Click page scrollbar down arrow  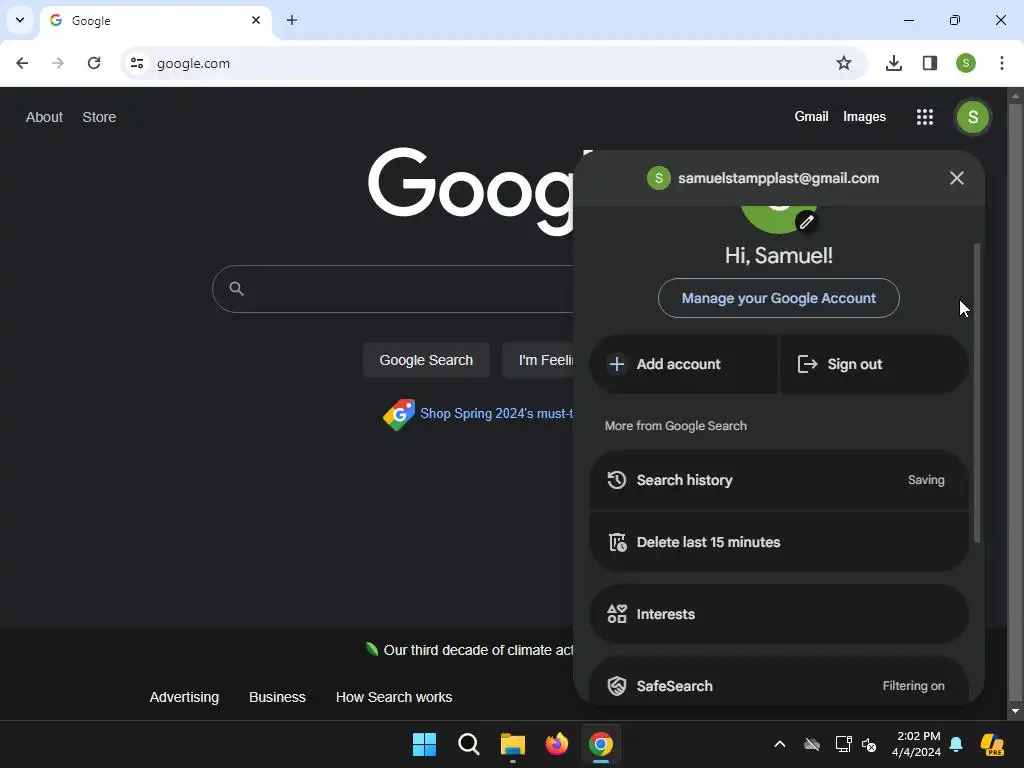pos(1015,711)
